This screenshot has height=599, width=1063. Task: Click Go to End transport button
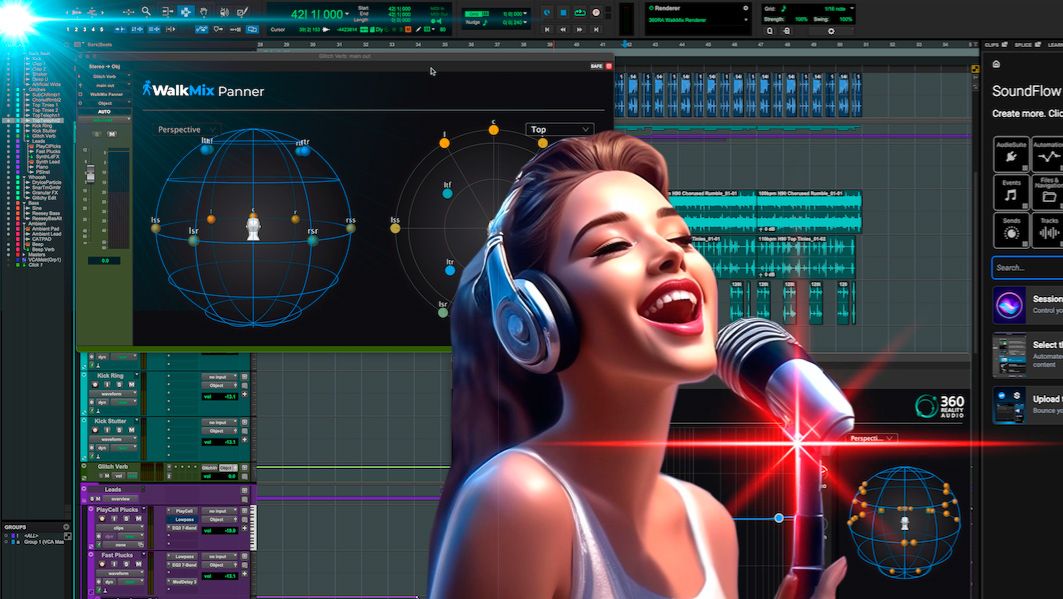pos(597,29)
